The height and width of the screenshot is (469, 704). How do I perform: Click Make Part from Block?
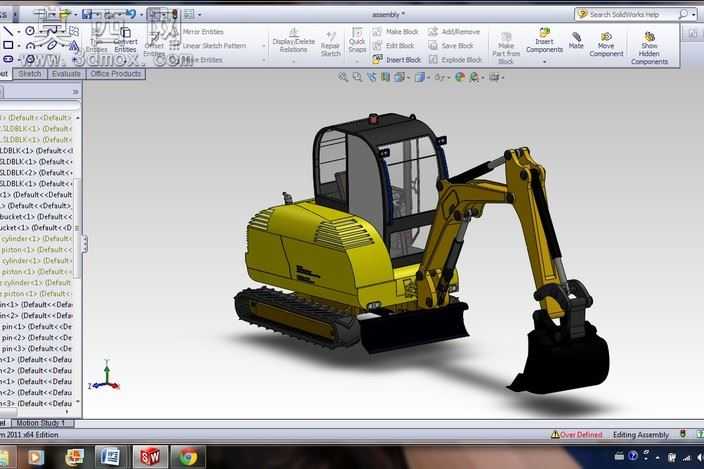[506, 48]
